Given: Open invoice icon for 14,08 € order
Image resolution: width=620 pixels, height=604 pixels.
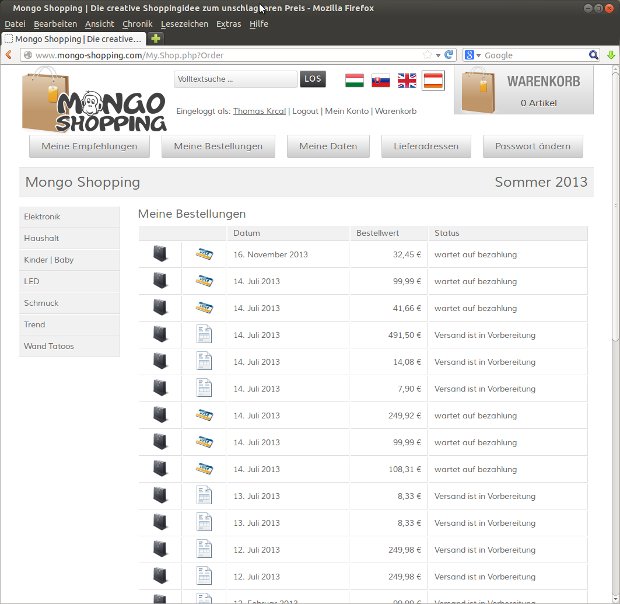Looking at the screenshot, I should 204,361.
